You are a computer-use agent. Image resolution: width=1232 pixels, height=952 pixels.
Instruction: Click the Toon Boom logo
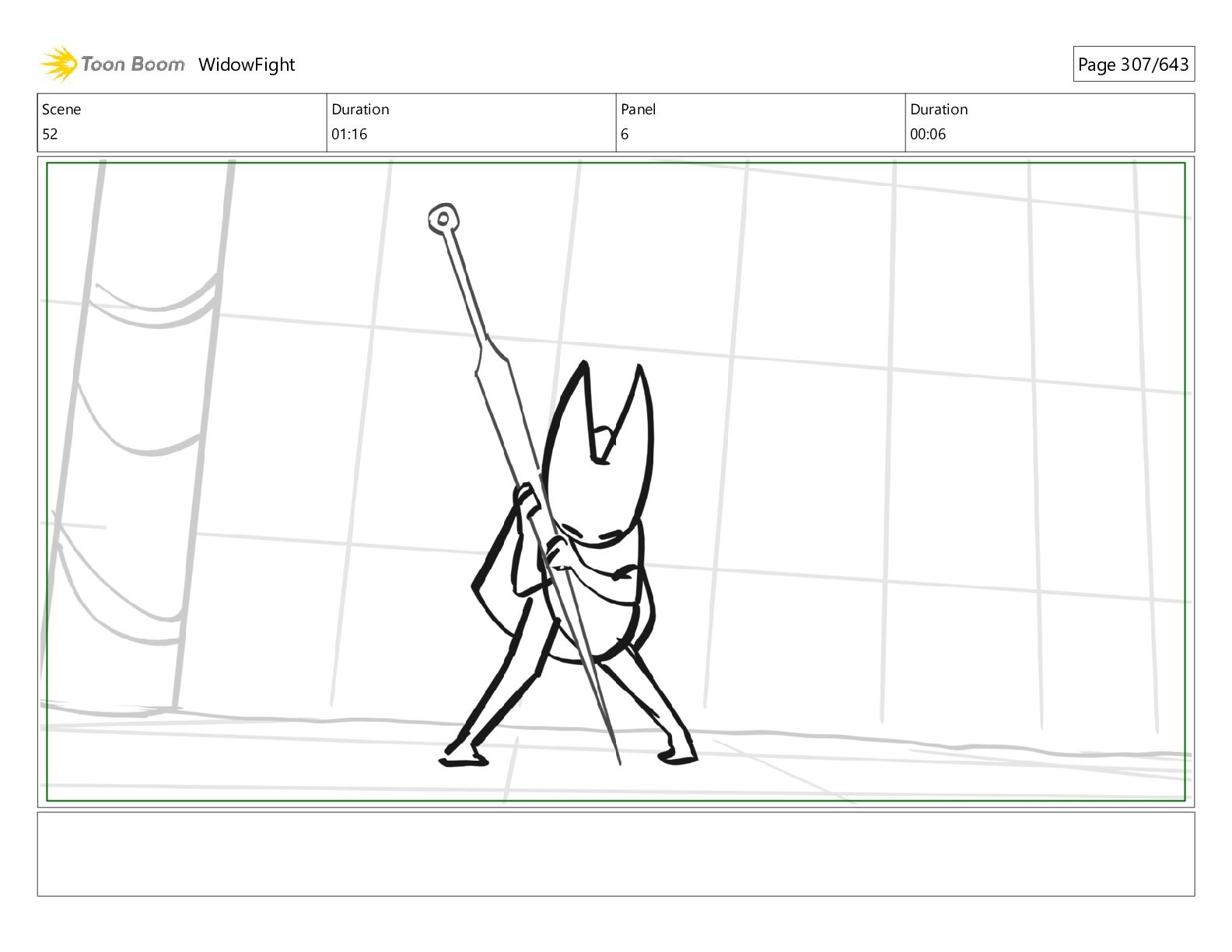pyautogui.click(x=113, y=64)
